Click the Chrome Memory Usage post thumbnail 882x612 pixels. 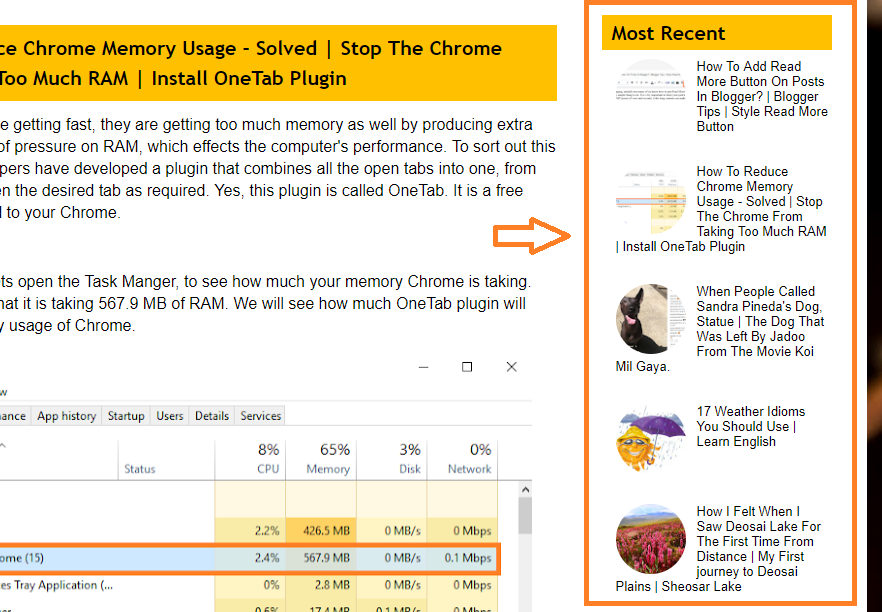[651, 199]
